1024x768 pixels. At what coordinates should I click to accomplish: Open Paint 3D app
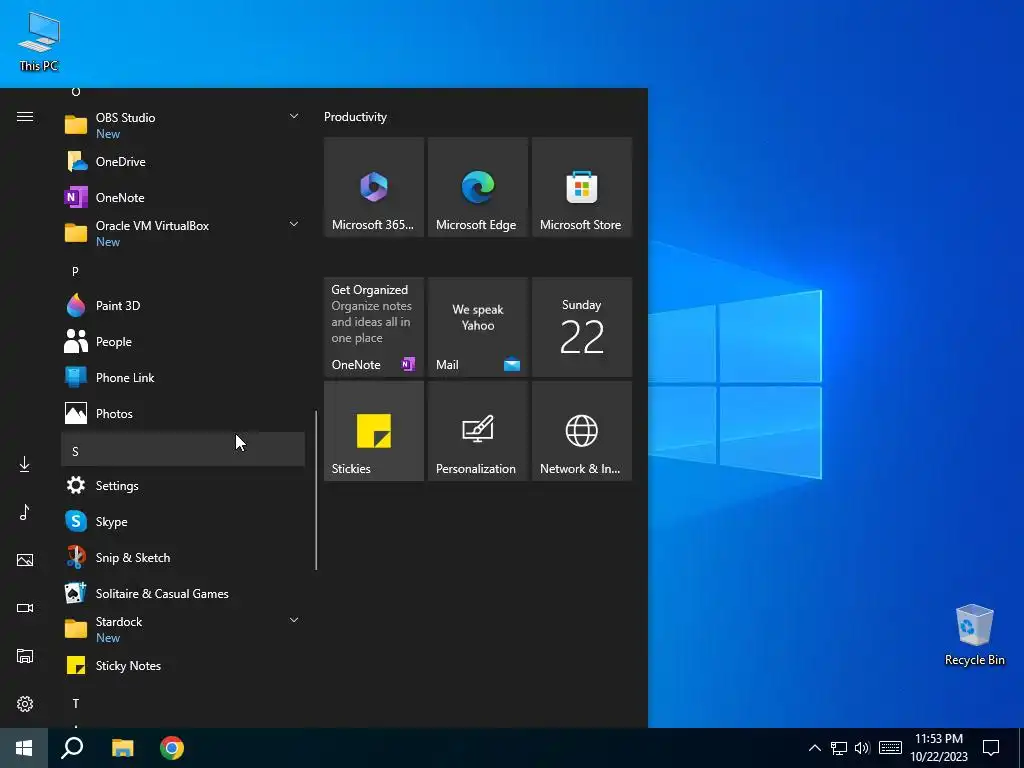pos(183,306)
